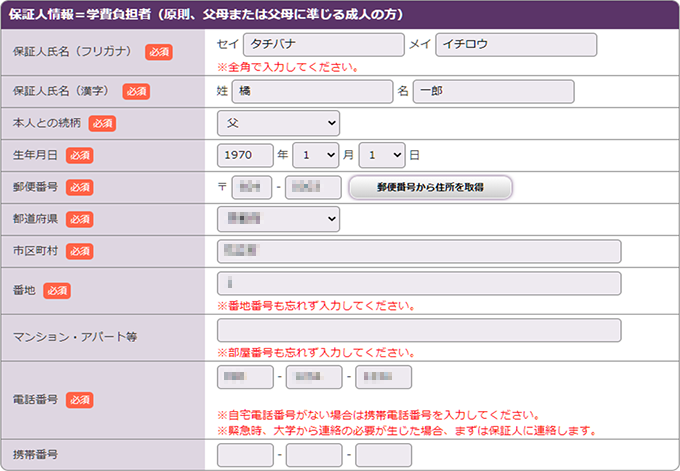The width and height of the screenshot is (680, 471).
Task: Click the マンション・アパート等 building field
Action: click(x=418, y=330)
